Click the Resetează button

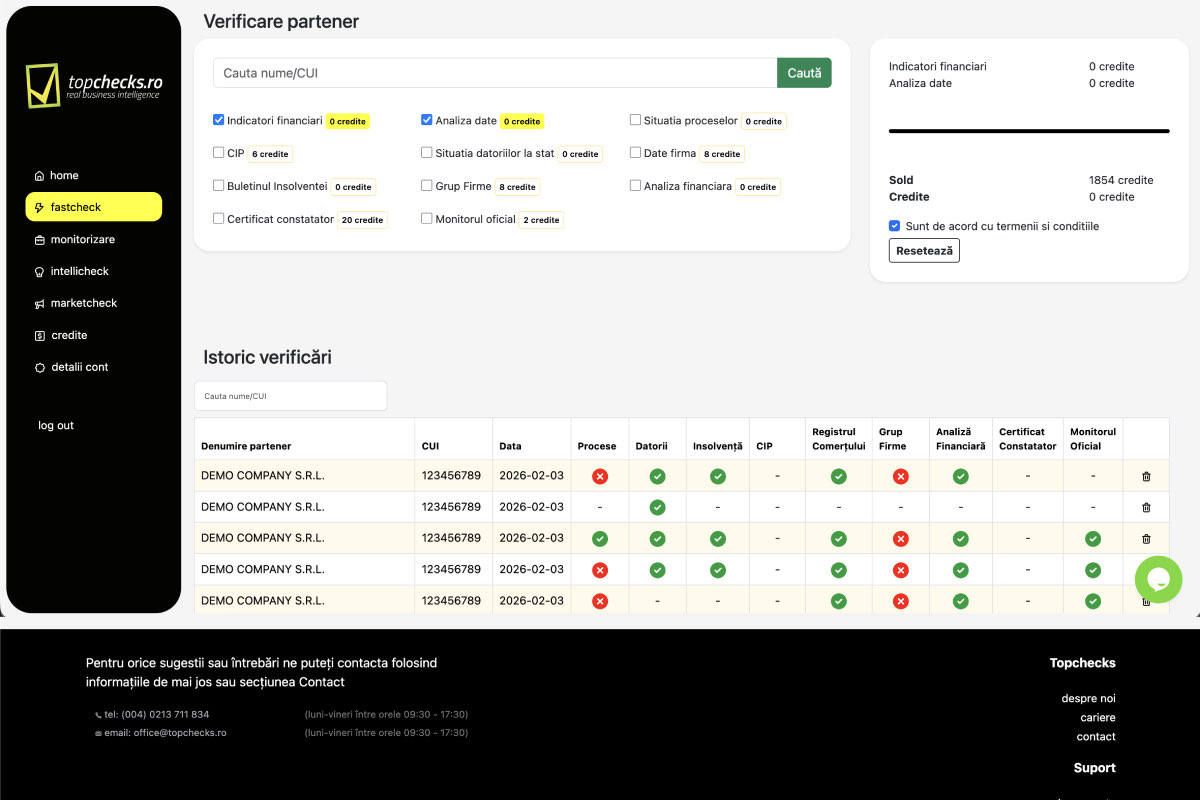[923, 250]
